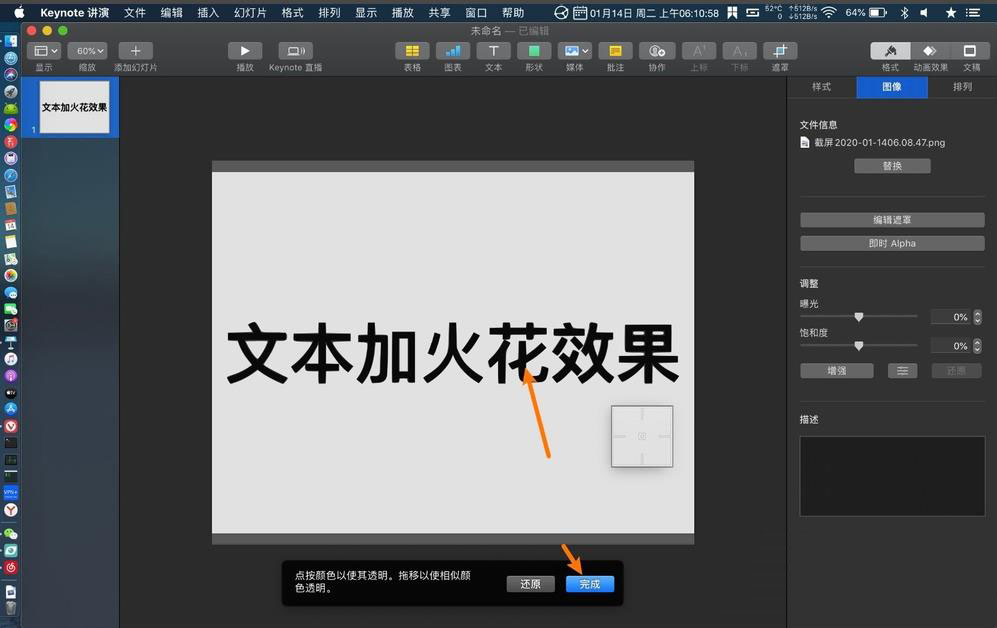Insert a text box via the 文本 icon

point(493,51)
